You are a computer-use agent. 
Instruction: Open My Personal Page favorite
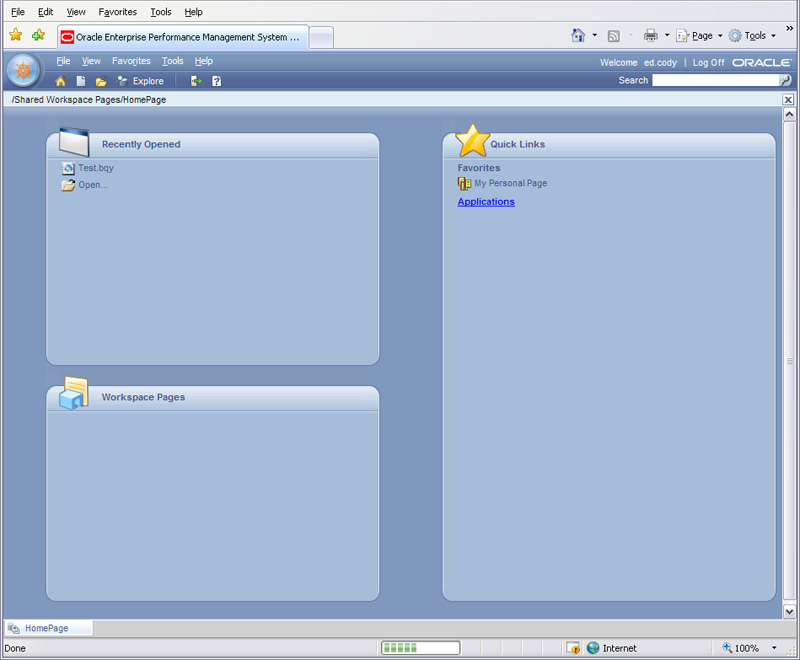coord(511,183)
